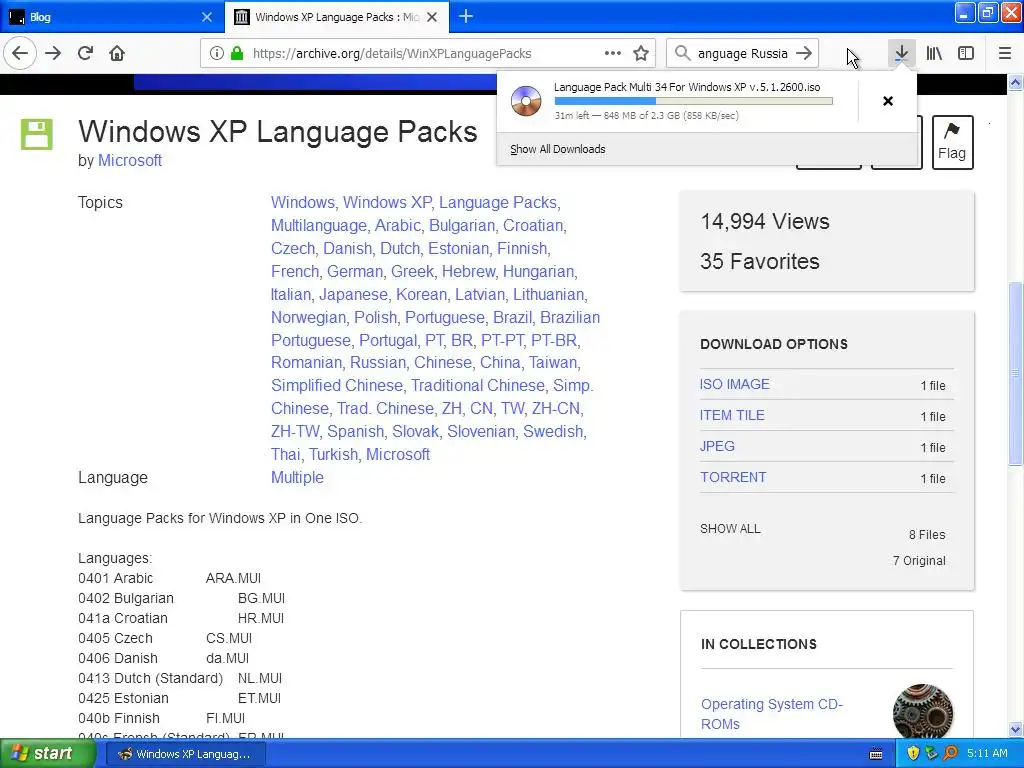Select the Windows XP Language Packs tab
1024x768 pixels.
coord(336,17)
